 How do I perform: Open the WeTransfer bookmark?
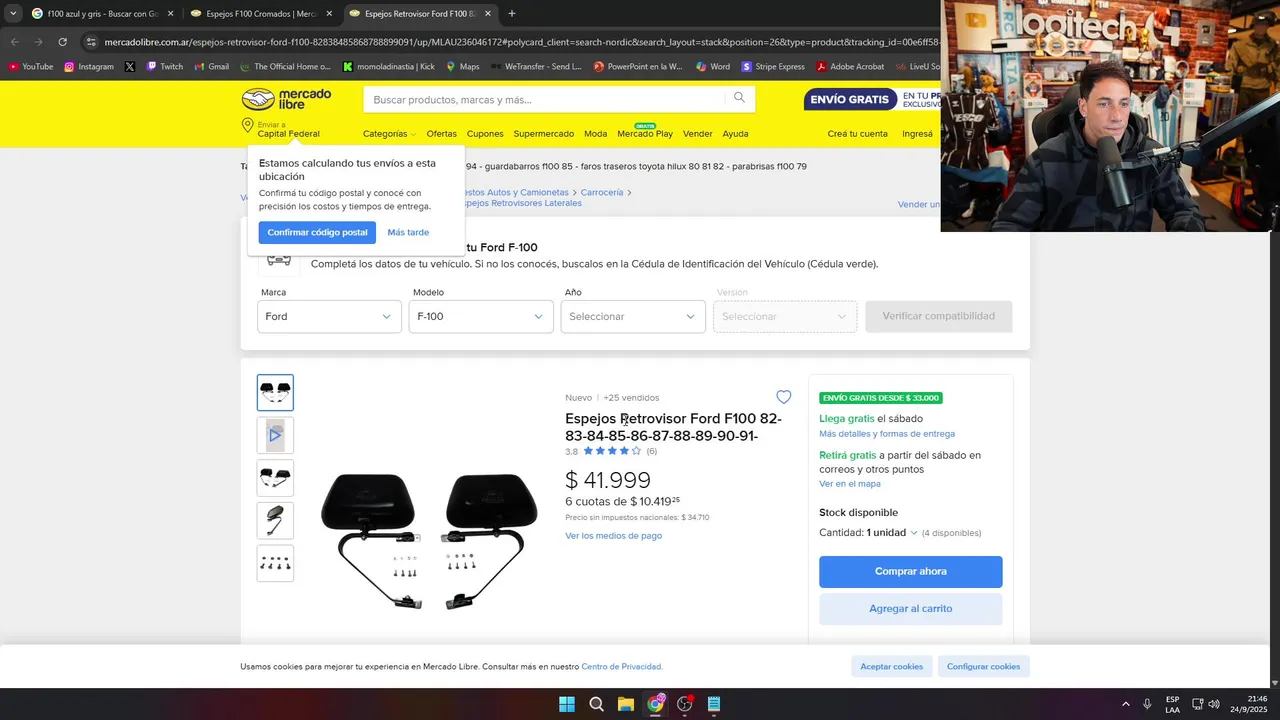coord(536,67)
